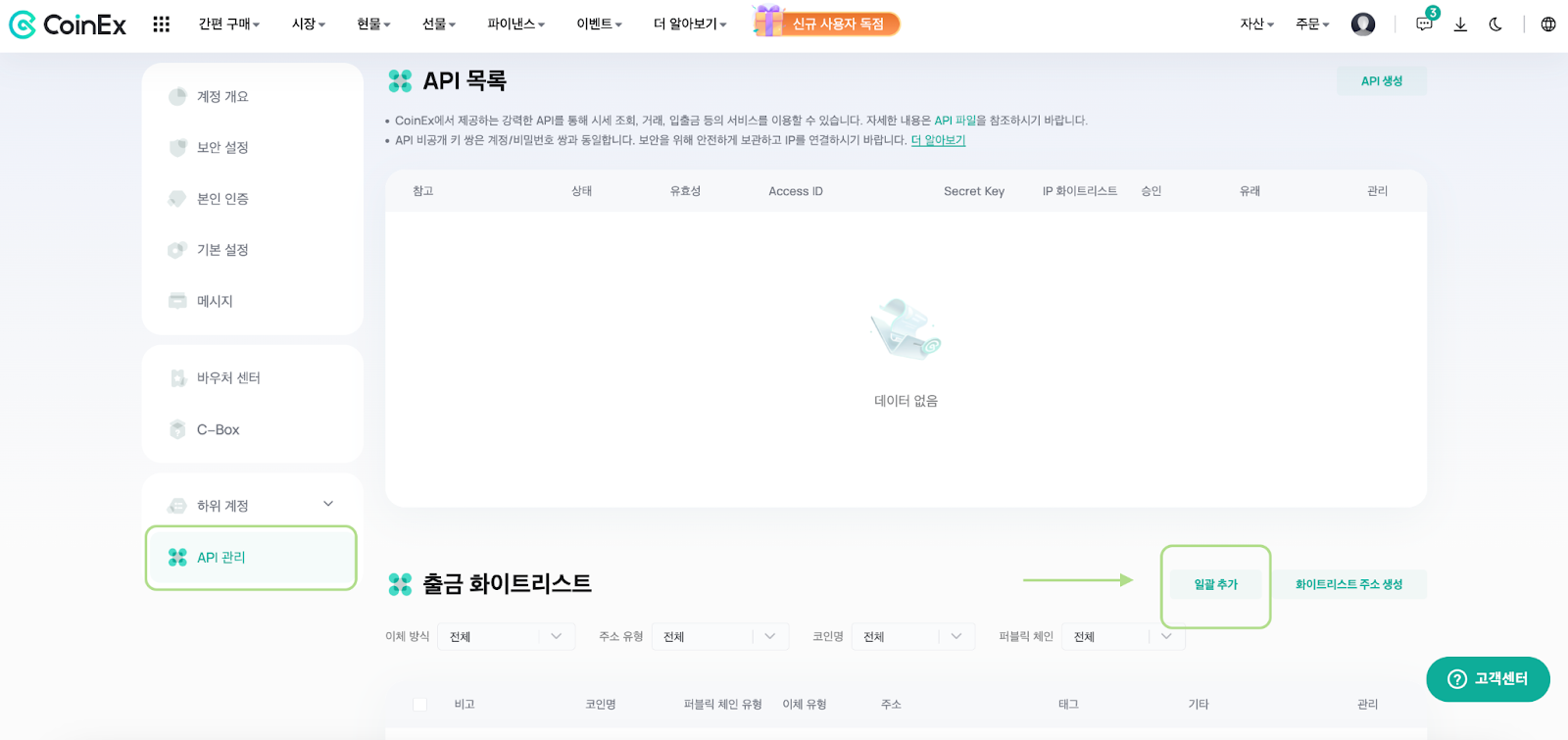Click 화이트리스트 주소 생성 button
Image resolution: width=1568 pixels, height=740 pixels.
point(1349,584)
